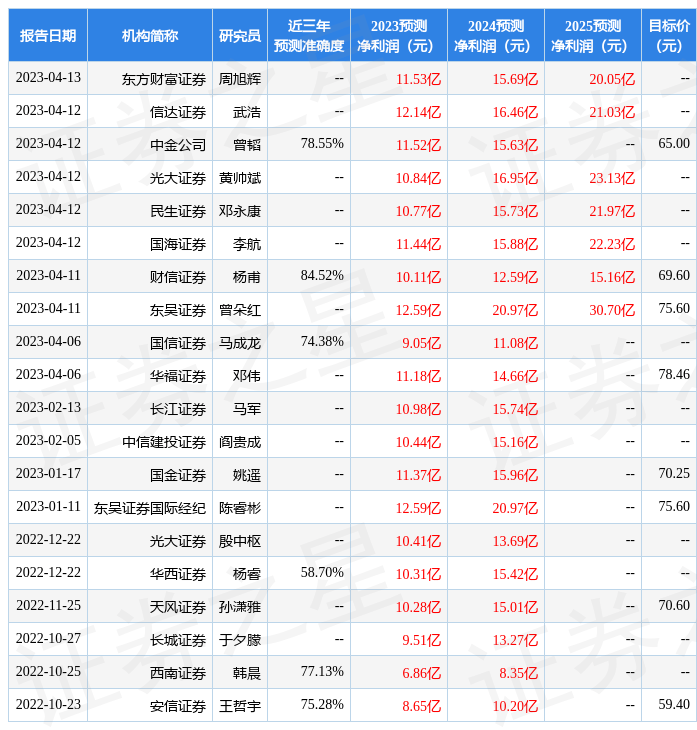This screenshot has height=730, width=697.
Task: Click the 机构简称 column header
Action: click(149, 35)
